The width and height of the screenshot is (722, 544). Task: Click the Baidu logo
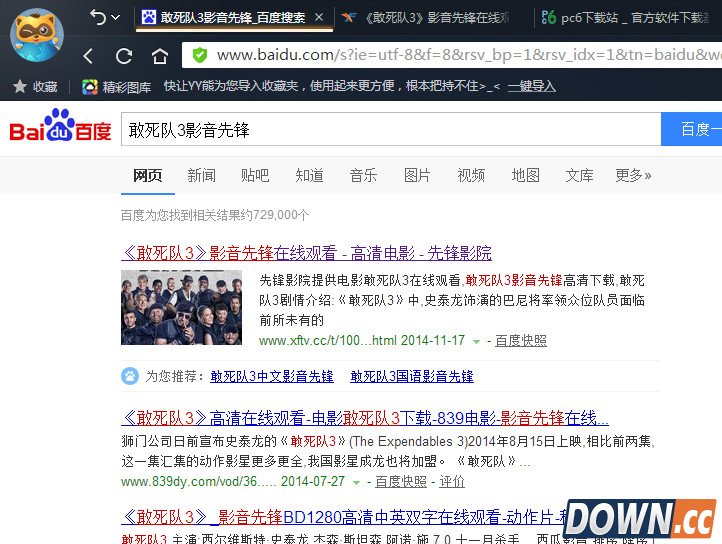(x=60, y=126)
